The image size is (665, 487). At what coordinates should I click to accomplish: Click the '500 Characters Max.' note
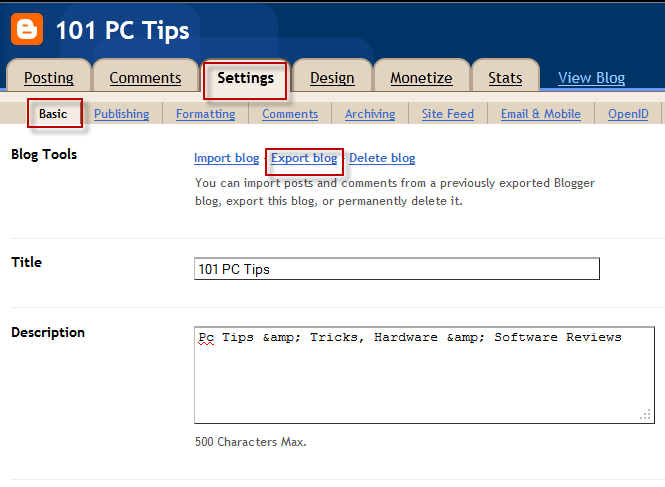[x=251, y=442]
